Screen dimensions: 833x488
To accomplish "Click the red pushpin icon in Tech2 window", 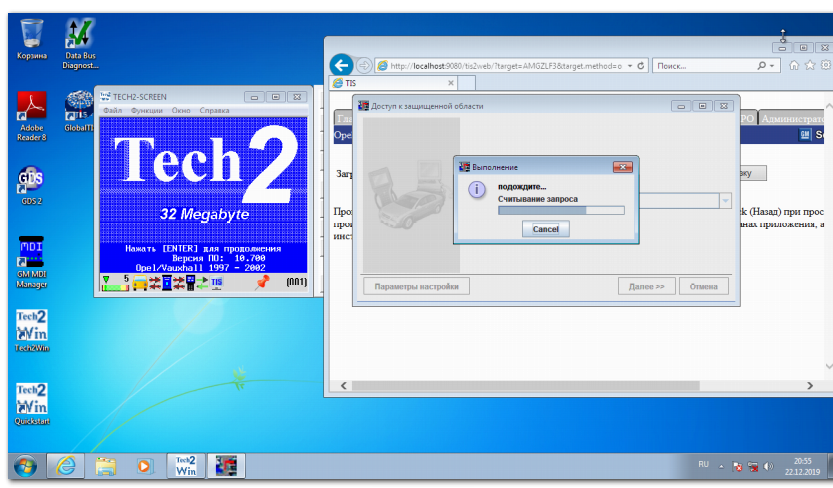I will 262,282.
